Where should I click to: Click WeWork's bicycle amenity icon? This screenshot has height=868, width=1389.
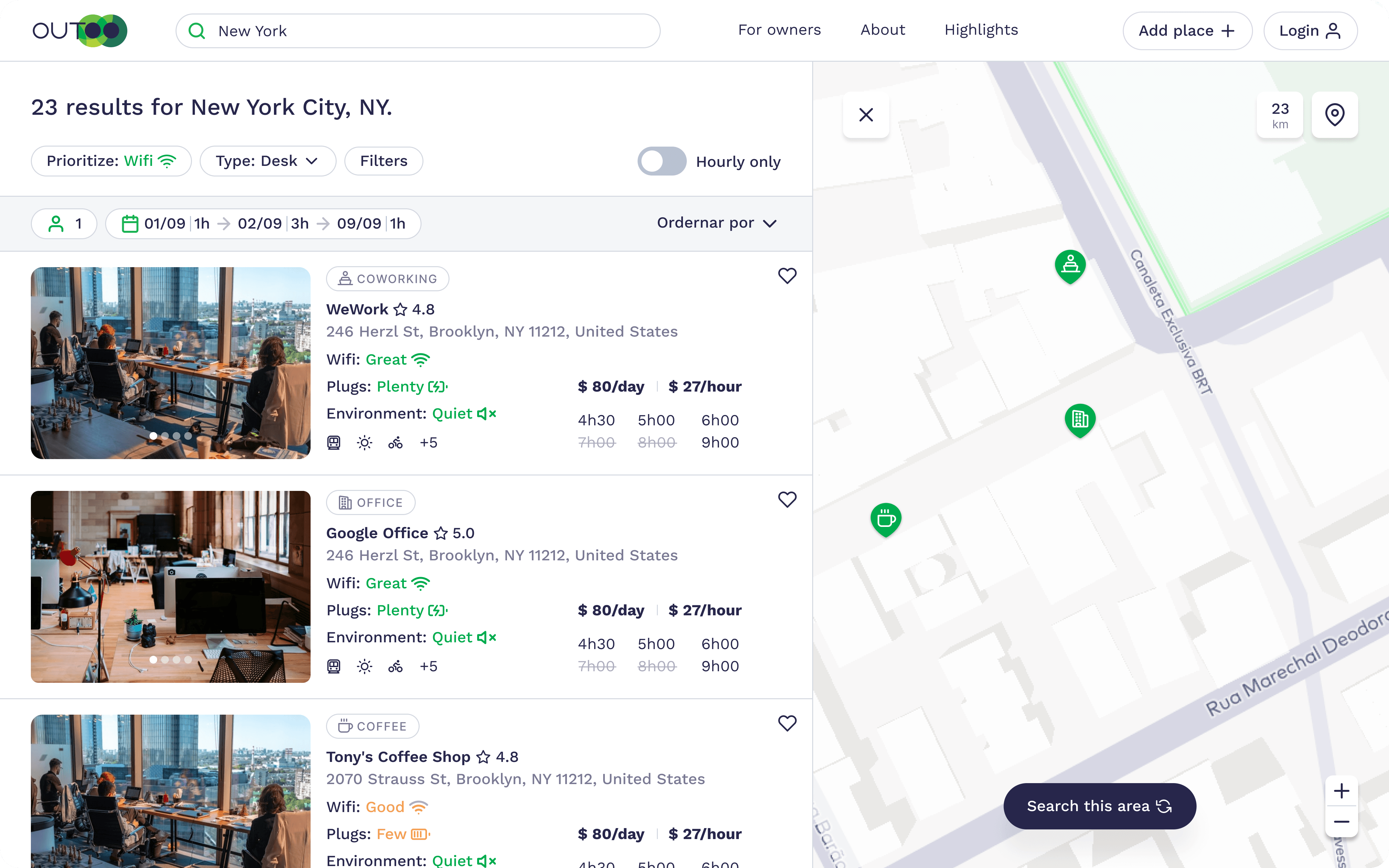[395, 443]
